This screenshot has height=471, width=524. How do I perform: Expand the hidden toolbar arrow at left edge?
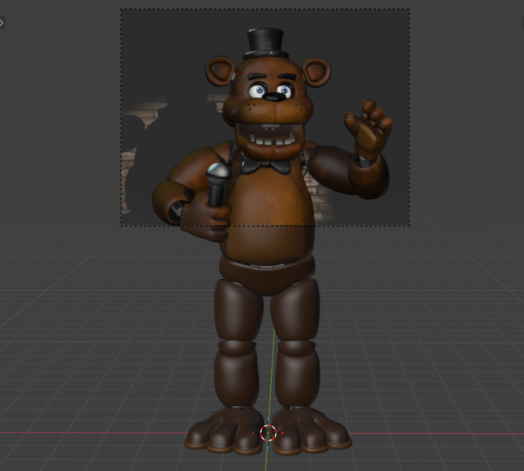tap(2, 23)
